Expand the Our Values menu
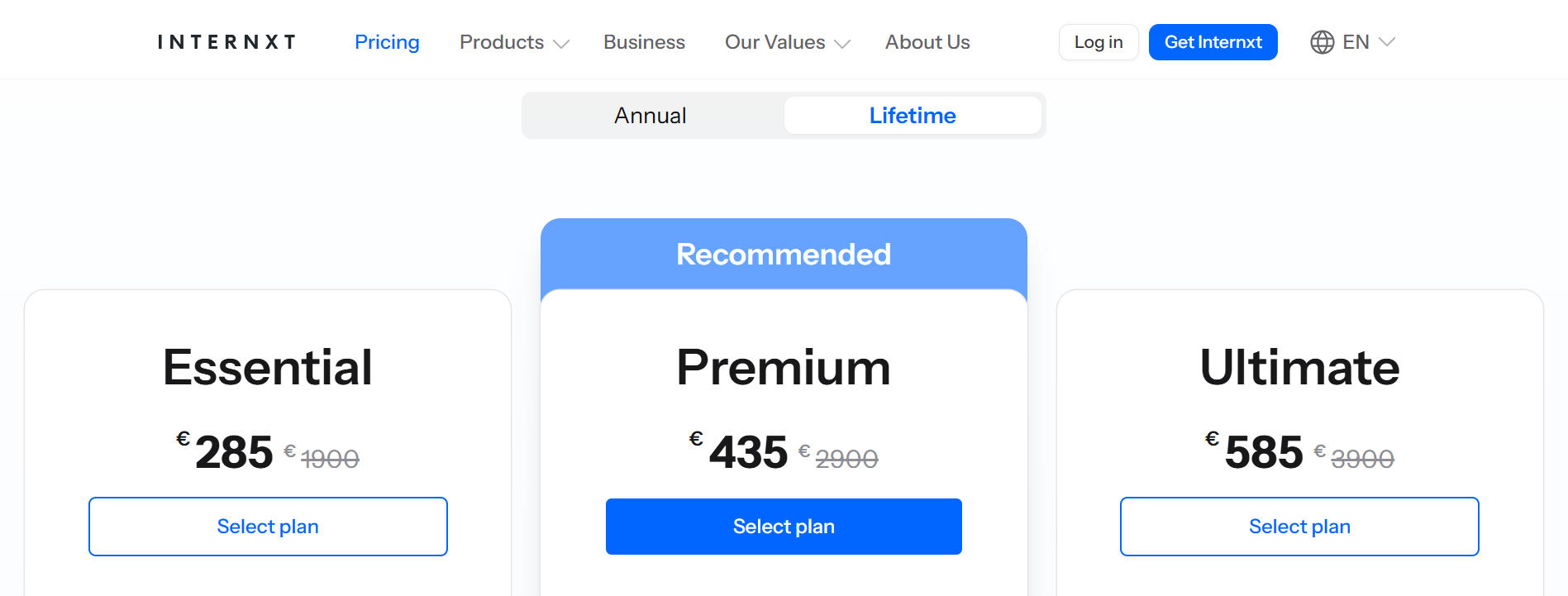 coord(774,42)
